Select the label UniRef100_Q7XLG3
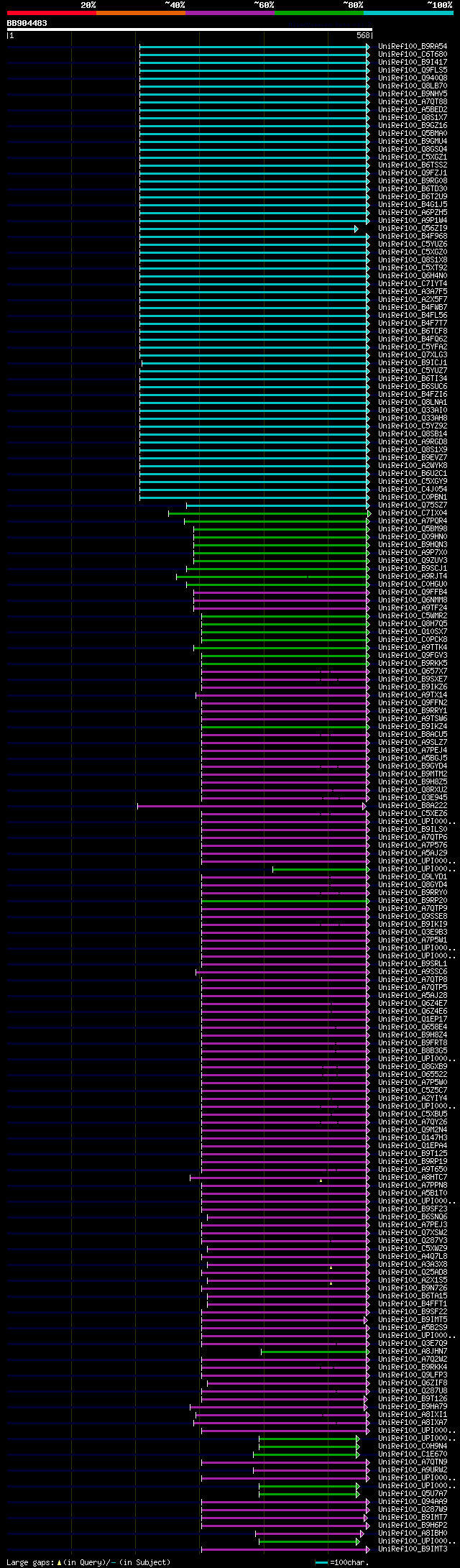The height and width of the screenshot is (1568, 460). coord(413,355)
